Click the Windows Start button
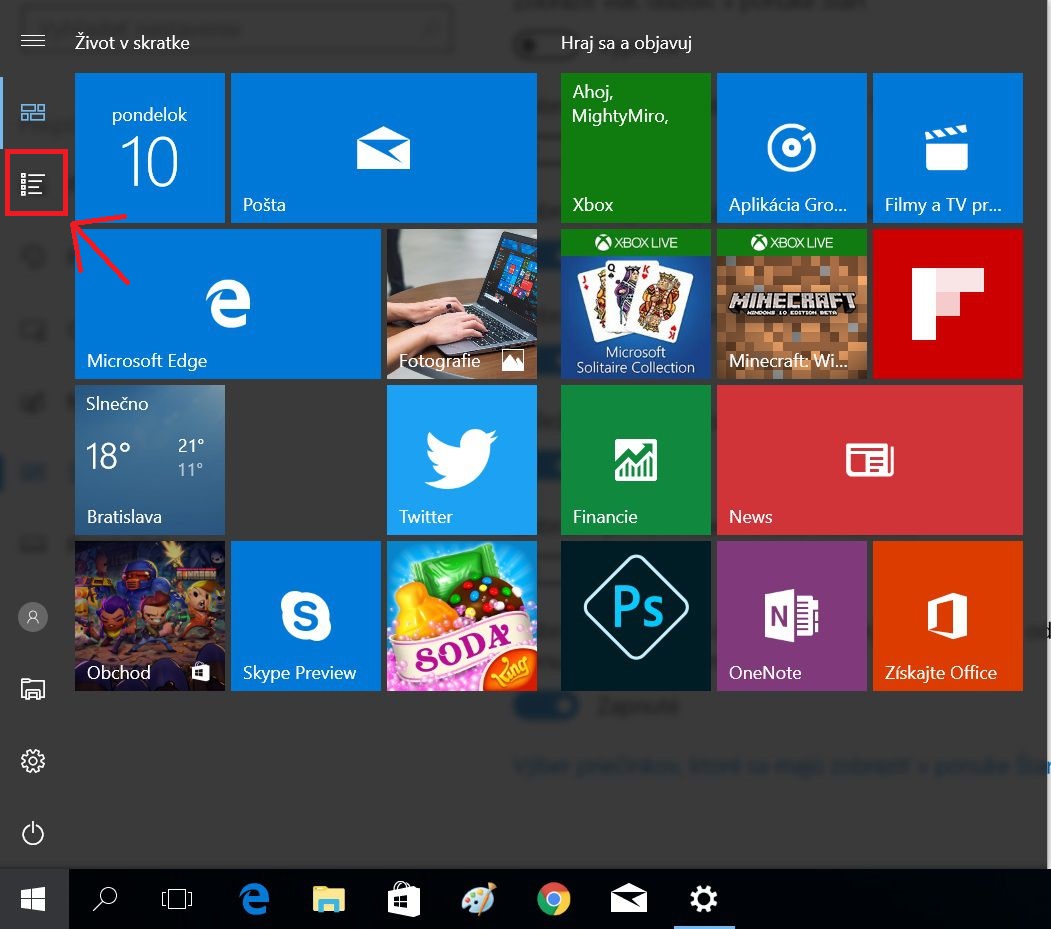 pyautogui.click(x=34, y=899)
